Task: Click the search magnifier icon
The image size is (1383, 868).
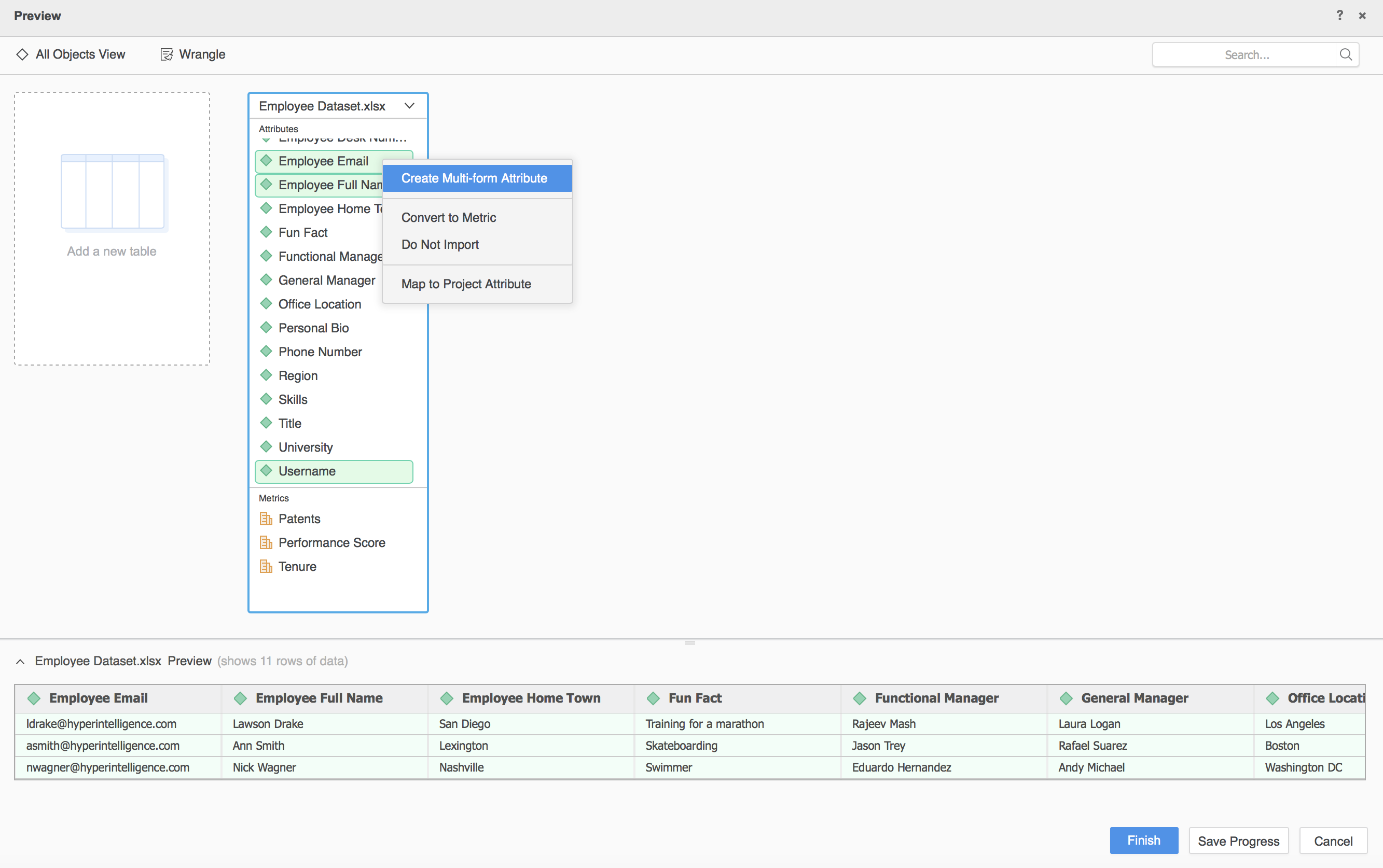Action: pos(1346,54)
